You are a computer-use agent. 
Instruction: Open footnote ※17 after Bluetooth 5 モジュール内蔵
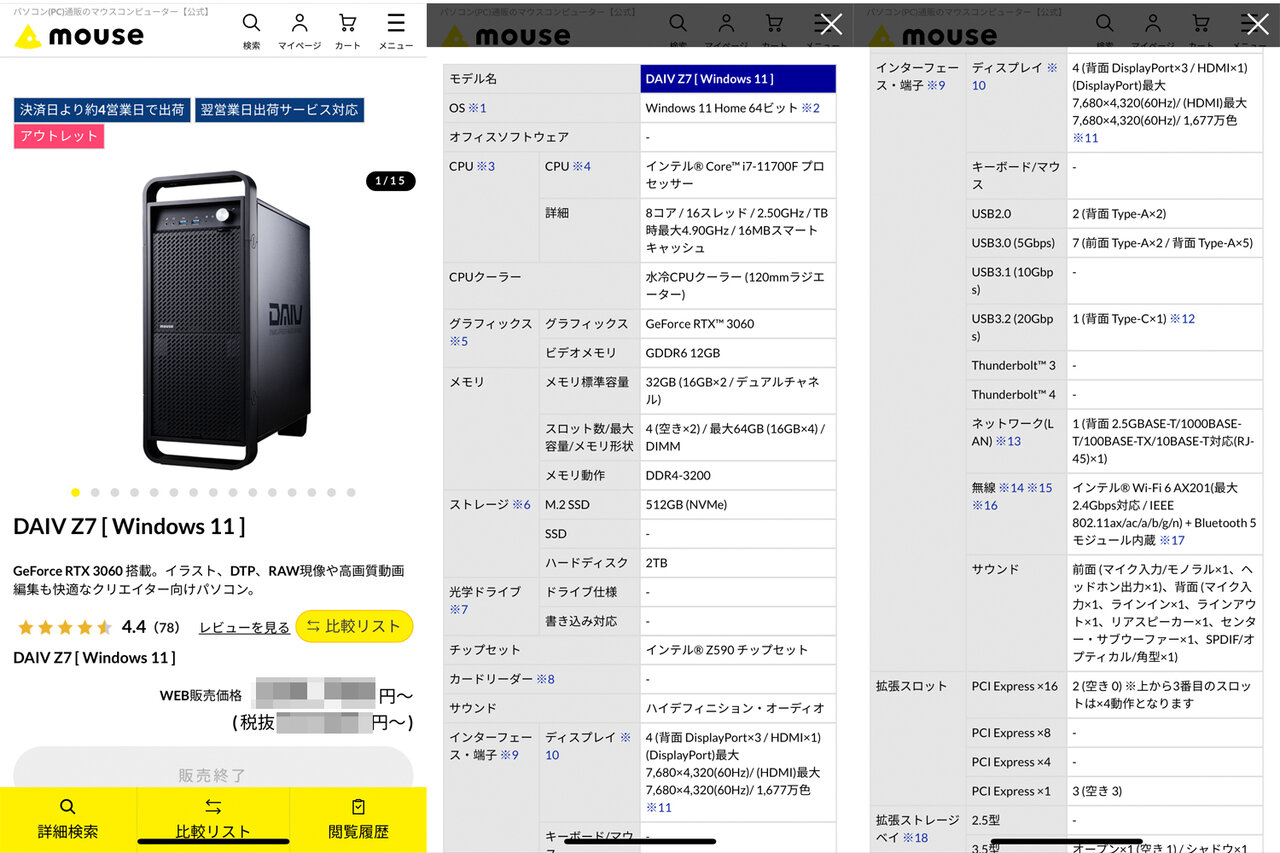pos(1172,540)
